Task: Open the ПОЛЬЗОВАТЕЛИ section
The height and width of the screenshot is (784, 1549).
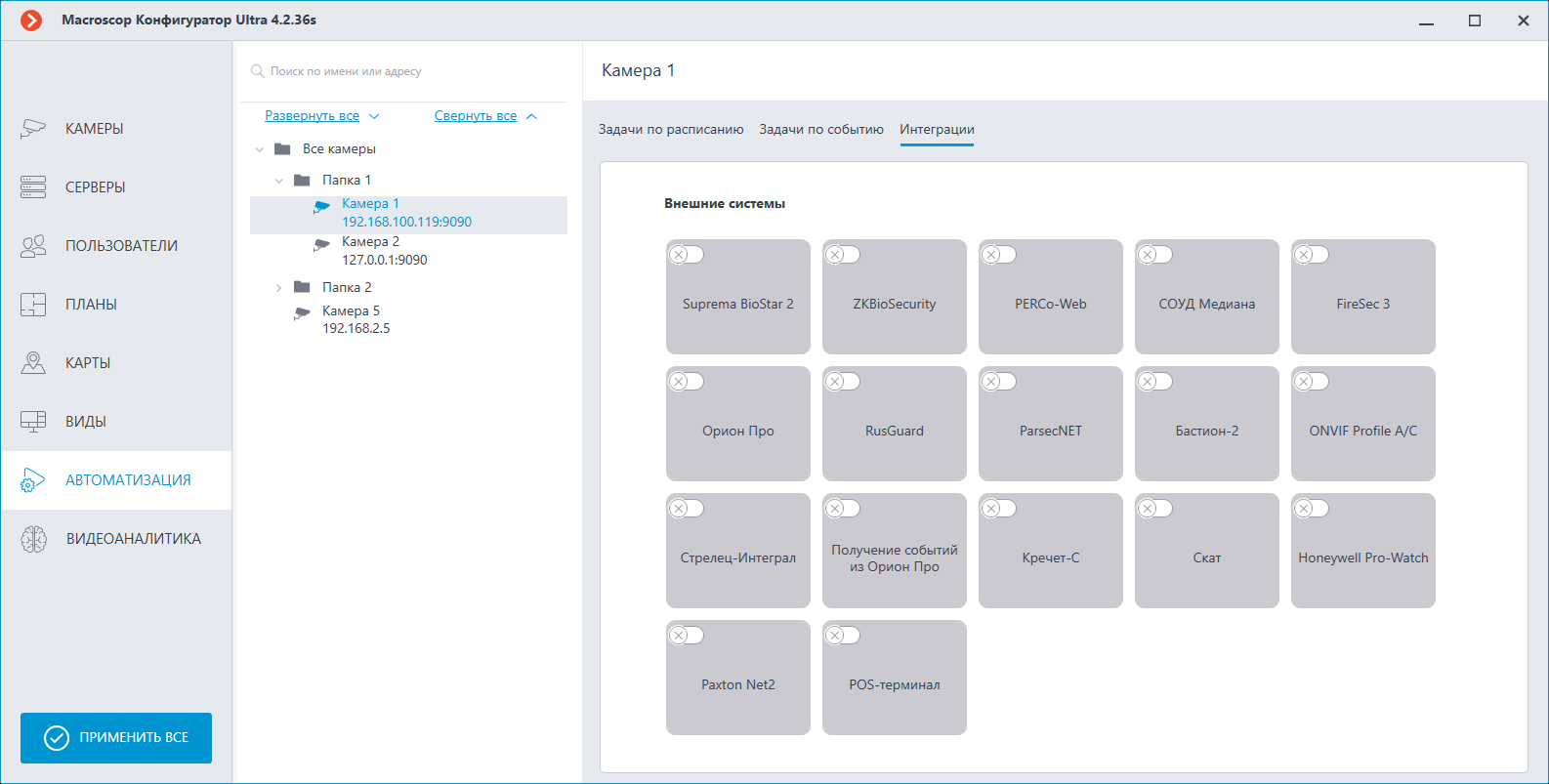Action: pos(116,245)
